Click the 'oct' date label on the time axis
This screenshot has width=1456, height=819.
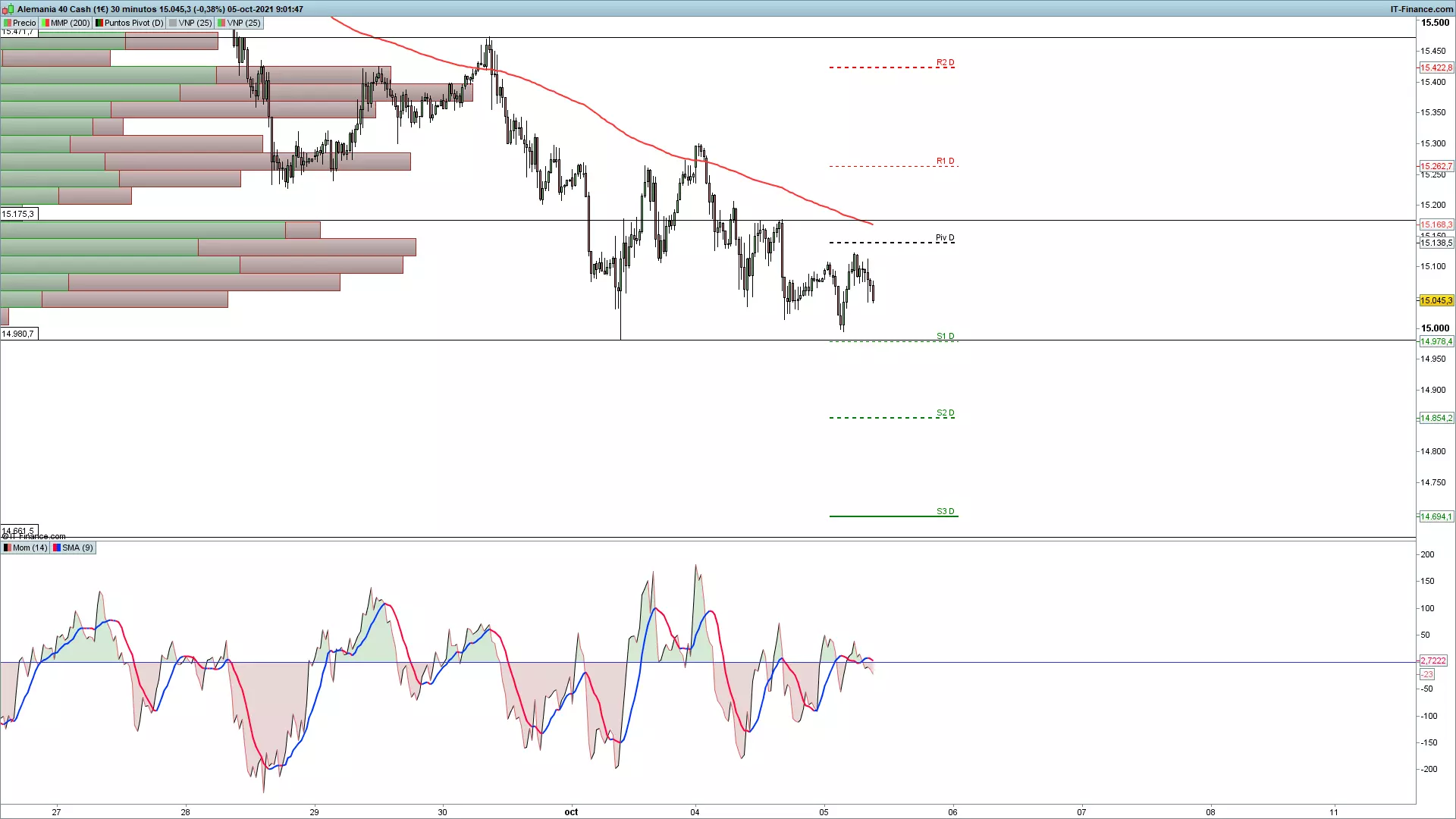(x=571, y=811)
